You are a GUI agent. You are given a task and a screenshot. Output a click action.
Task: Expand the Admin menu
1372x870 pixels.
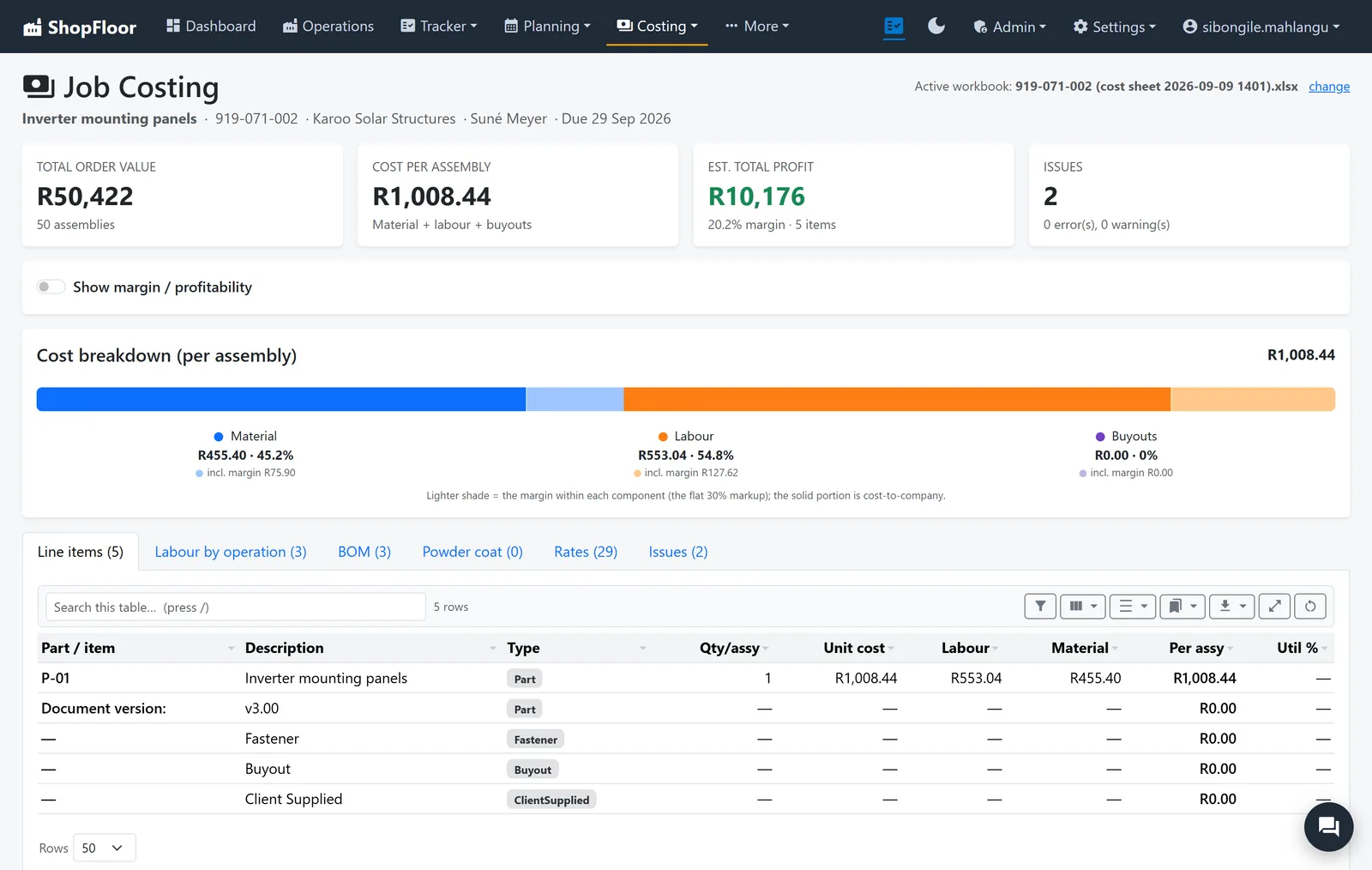coord(1009,27)
